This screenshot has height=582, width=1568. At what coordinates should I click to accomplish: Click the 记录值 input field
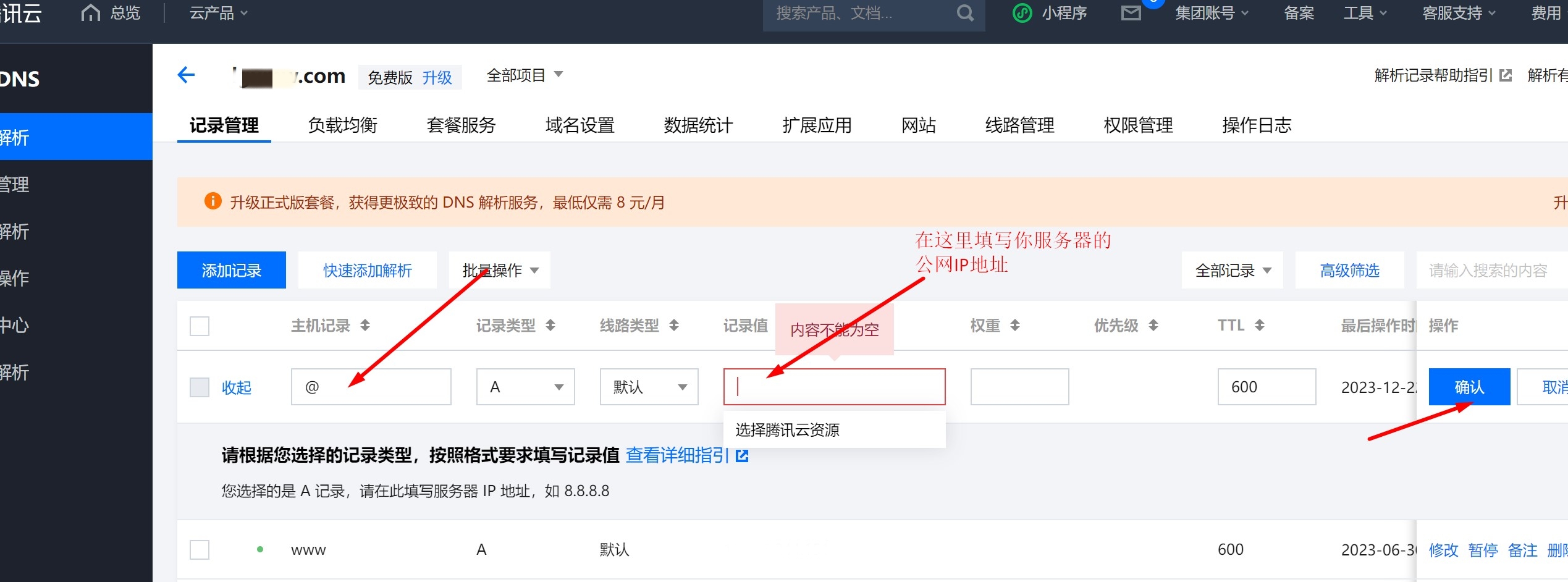(x=834, y=387)
